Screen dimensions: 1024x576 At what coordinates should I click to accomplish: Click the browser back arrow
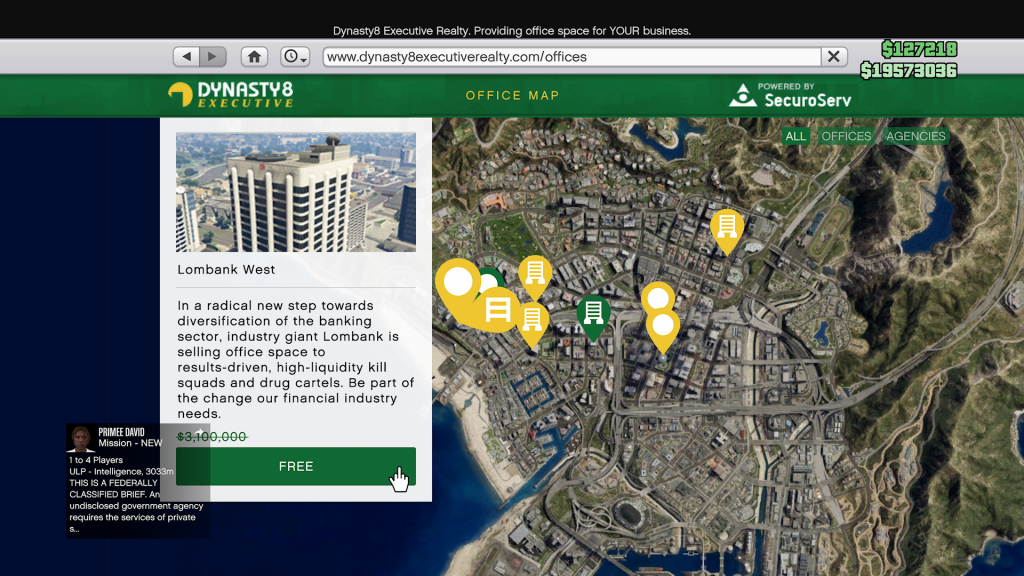pyautogui.click(x=186, y=57)
